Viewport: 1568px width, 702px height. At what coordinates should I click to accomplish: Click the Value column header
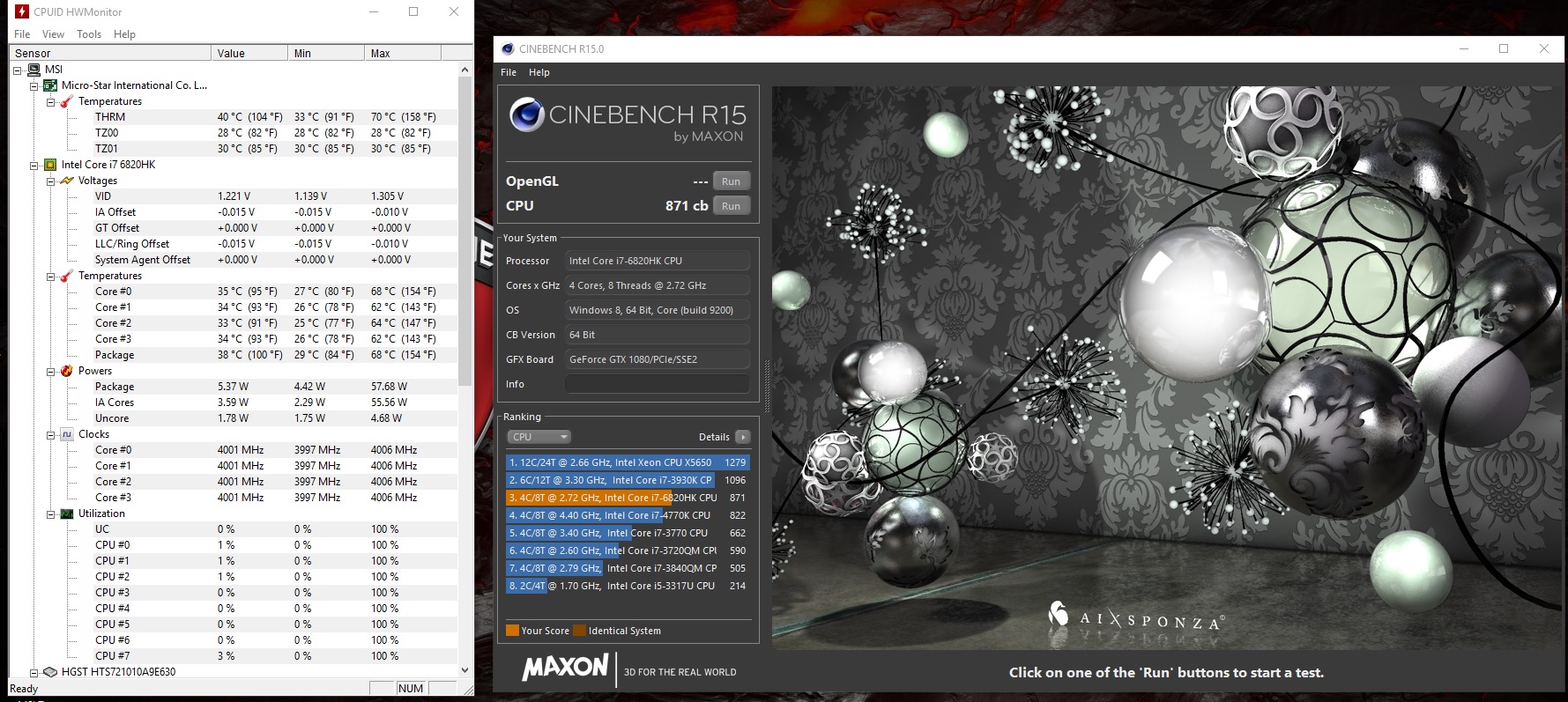pos(249,53)
